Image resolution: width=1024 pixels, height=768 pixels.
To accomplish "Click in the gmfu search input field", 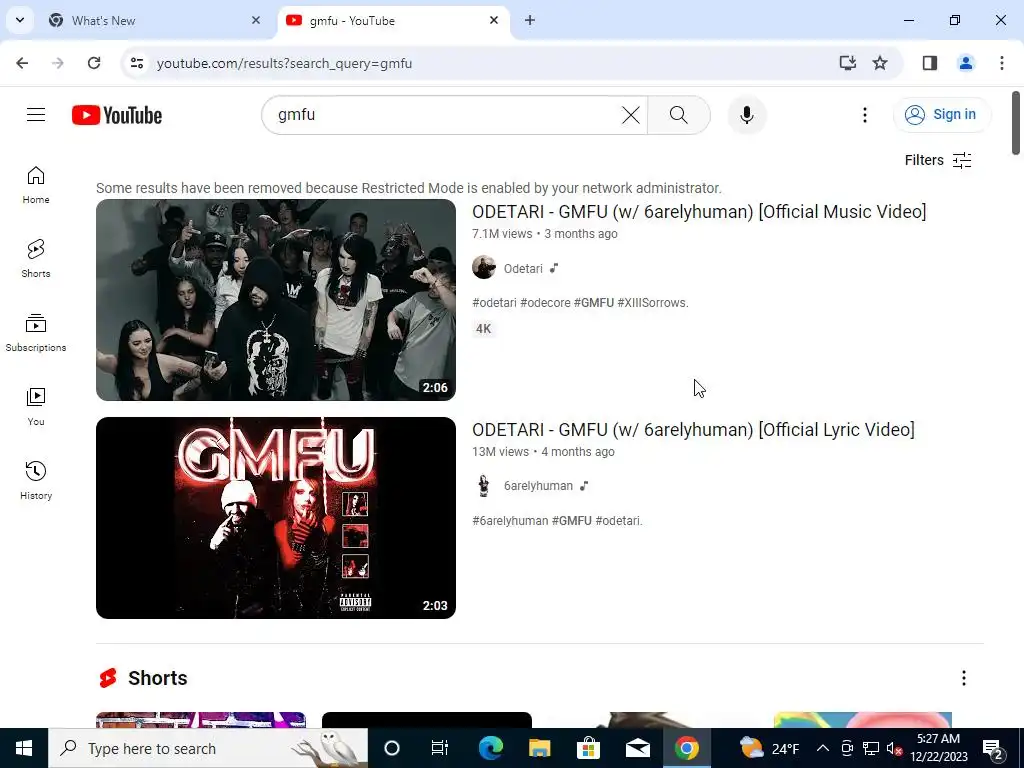I will click(x=447, y=115).
